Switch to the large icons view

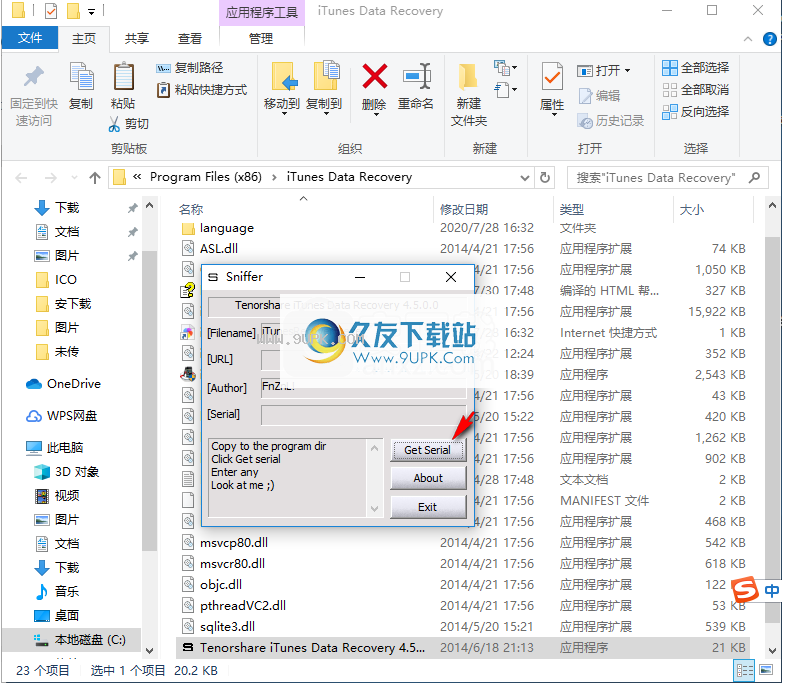pos(766,670)
